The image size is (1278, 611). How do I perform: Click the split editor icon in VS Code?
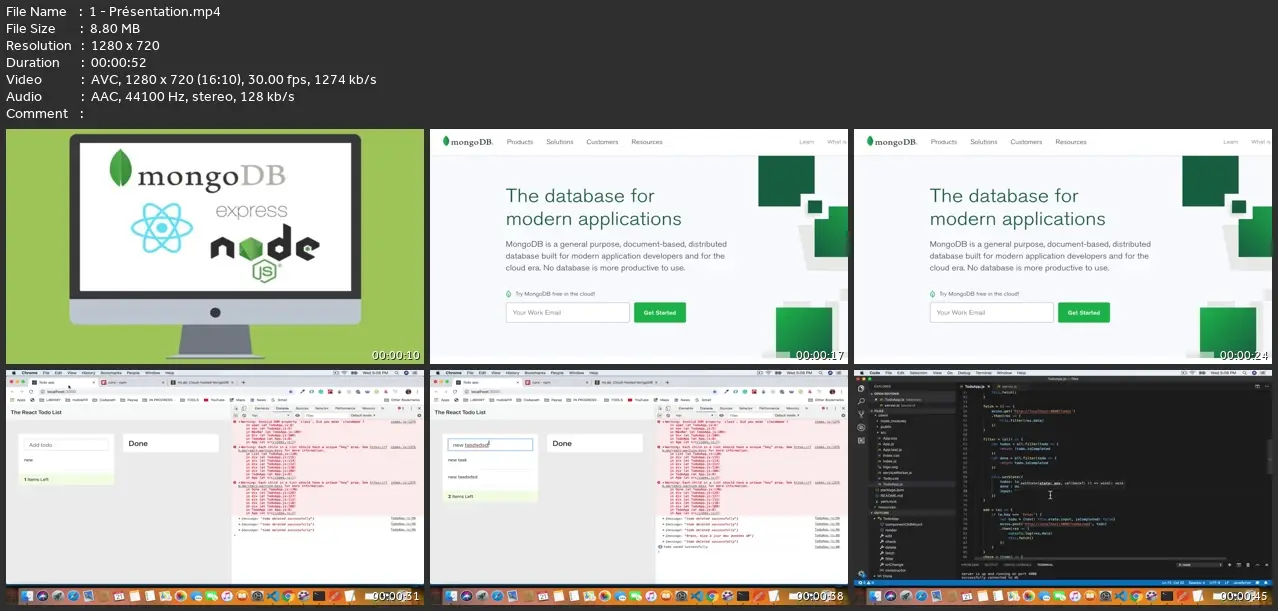[1256, 385]
